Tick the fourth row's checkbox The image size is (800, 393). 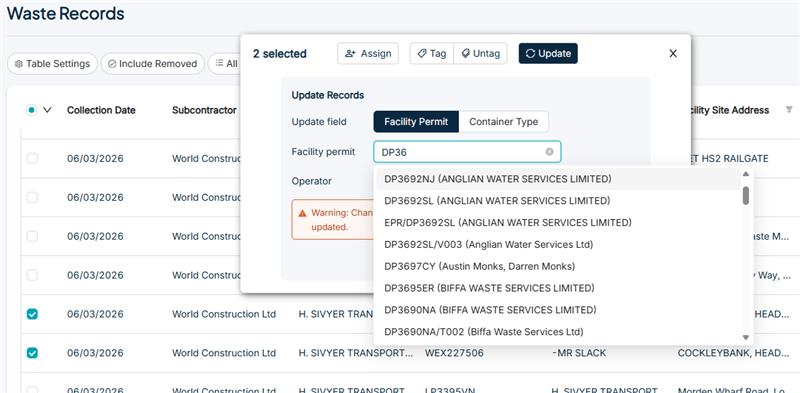(x=32, y=275)
